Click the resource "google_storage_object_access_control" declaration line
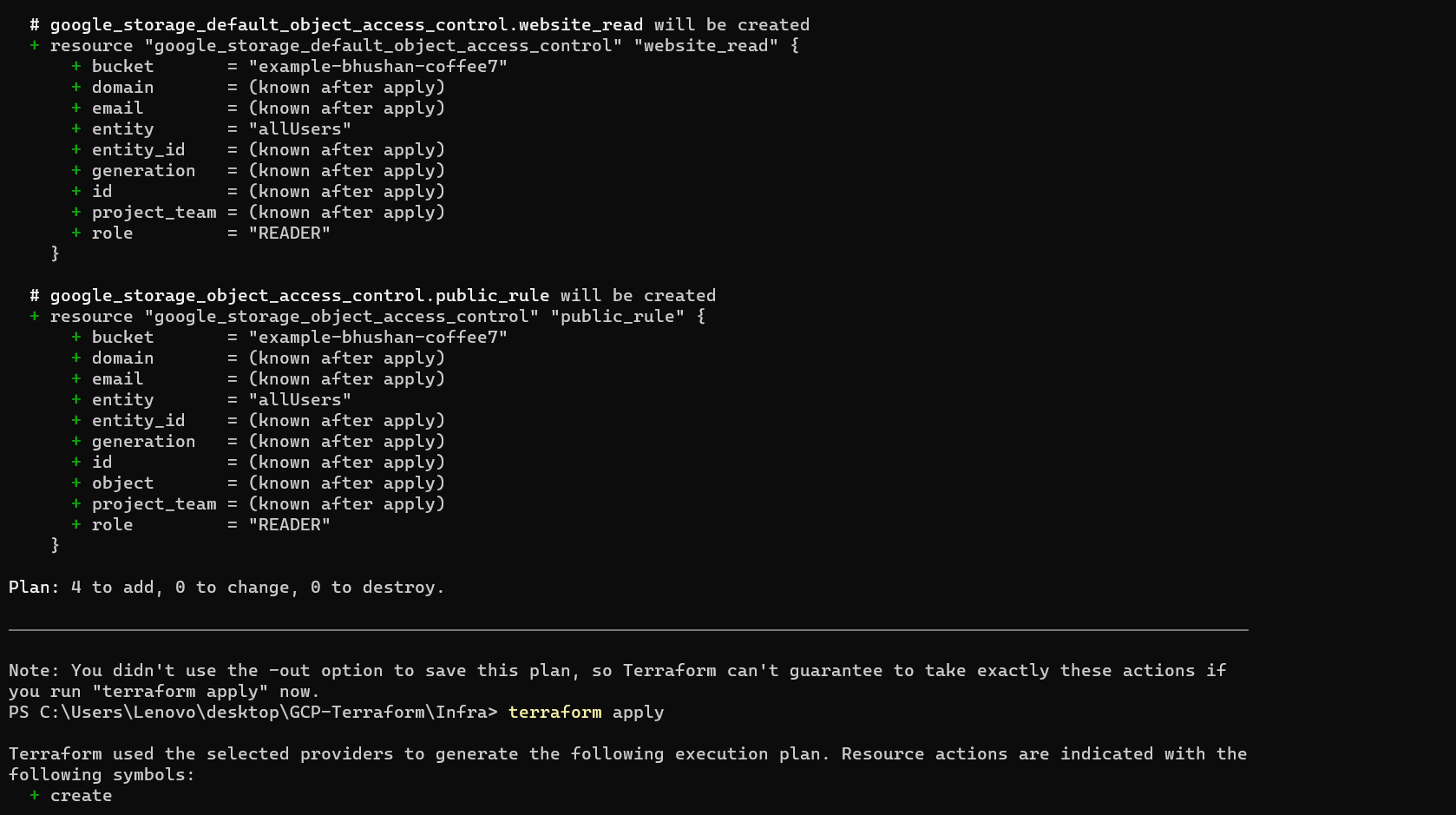This screenshot has width=1456, height=815. click(x=377, y=317)
